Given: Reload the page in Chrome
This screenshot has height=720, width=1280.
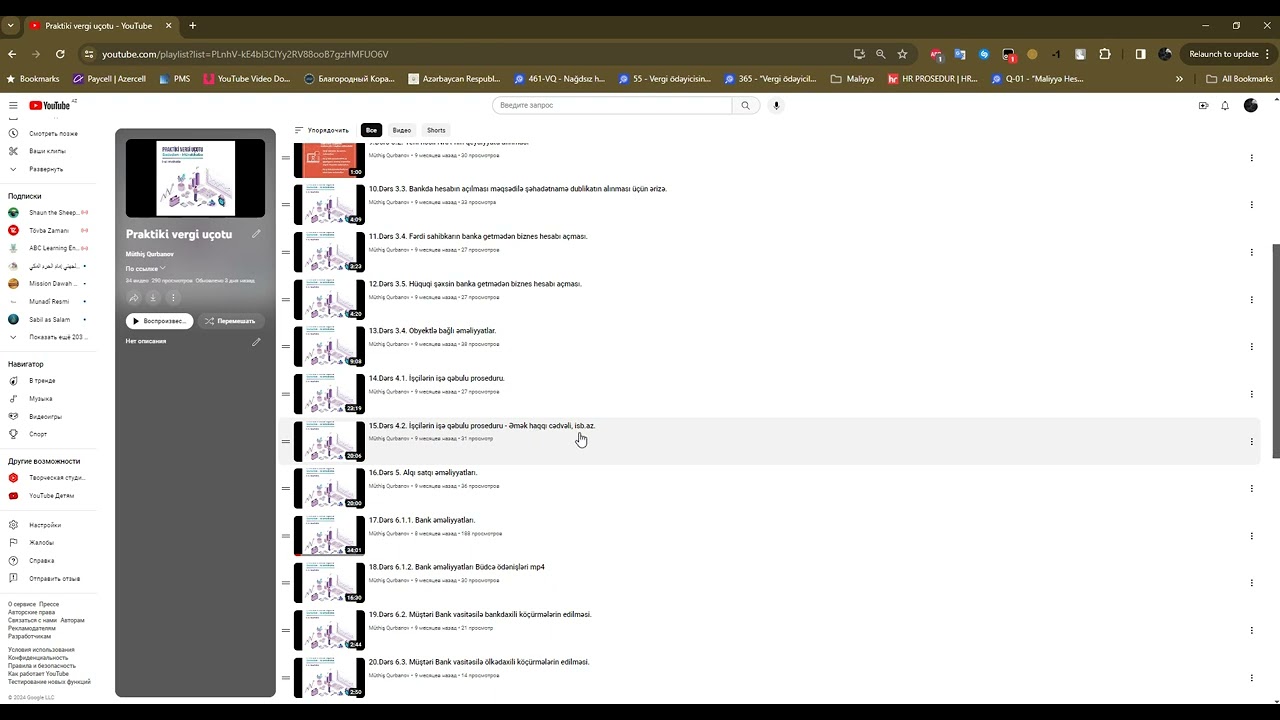Looking at the screenshot, I should tap(60, 54).
